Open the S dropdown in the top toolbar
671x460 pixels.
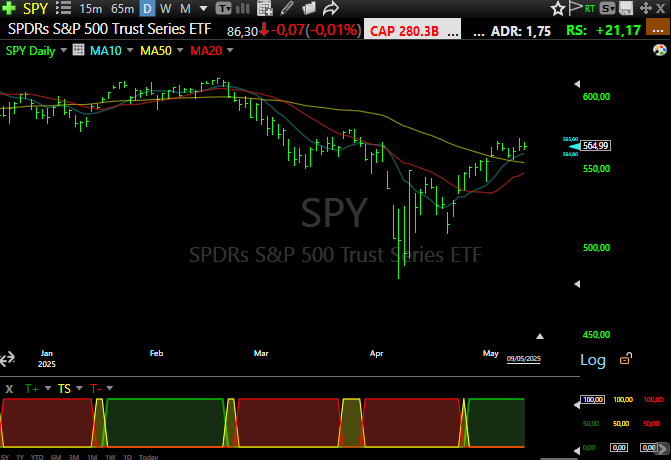click(x=607, y=8)
